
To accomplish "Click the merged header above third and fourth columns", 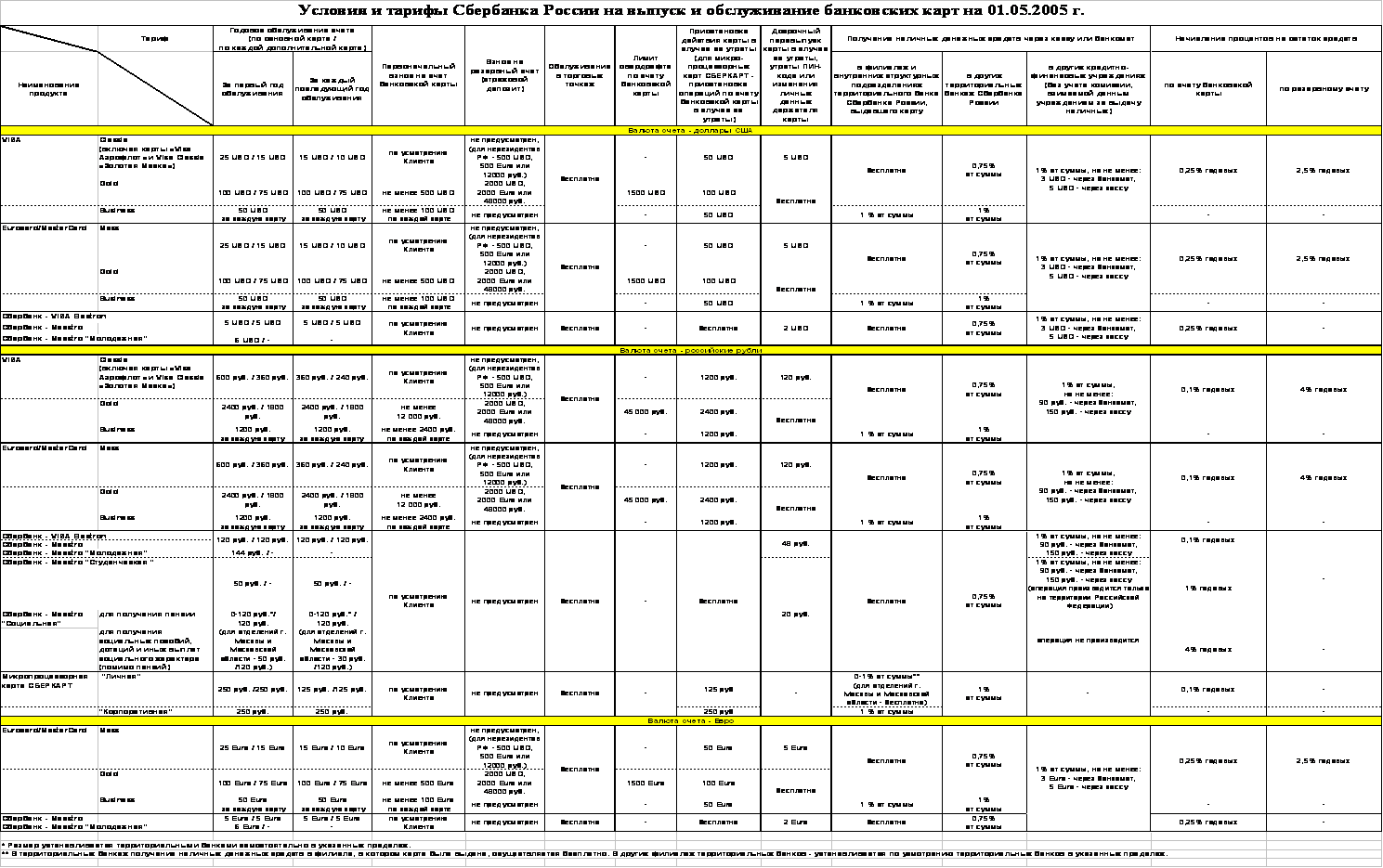I will [293, 38].
